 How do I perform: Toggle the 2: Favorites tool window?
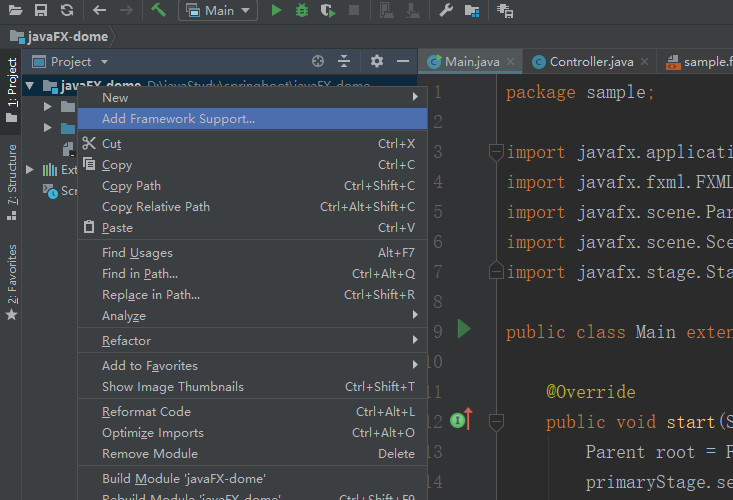(x=11, y=282)
